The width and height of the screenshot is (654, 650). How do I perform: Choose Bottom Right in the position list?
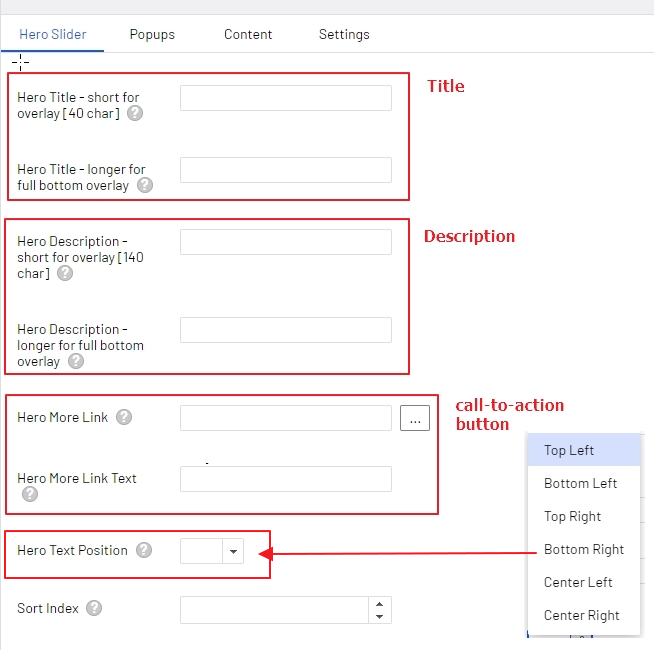coord(583,549)
